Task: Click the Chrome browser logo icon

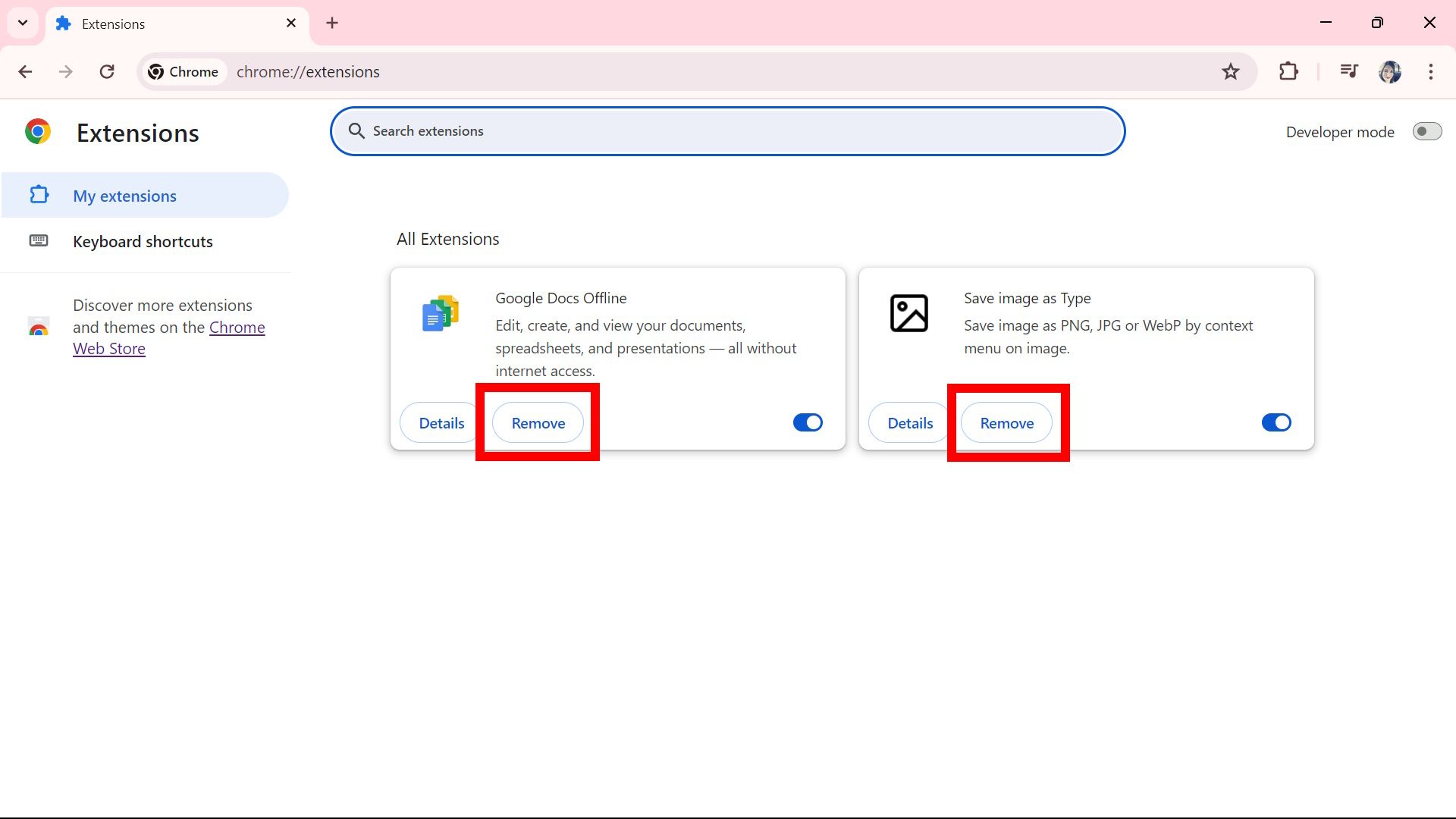Action: pos(37,132)
